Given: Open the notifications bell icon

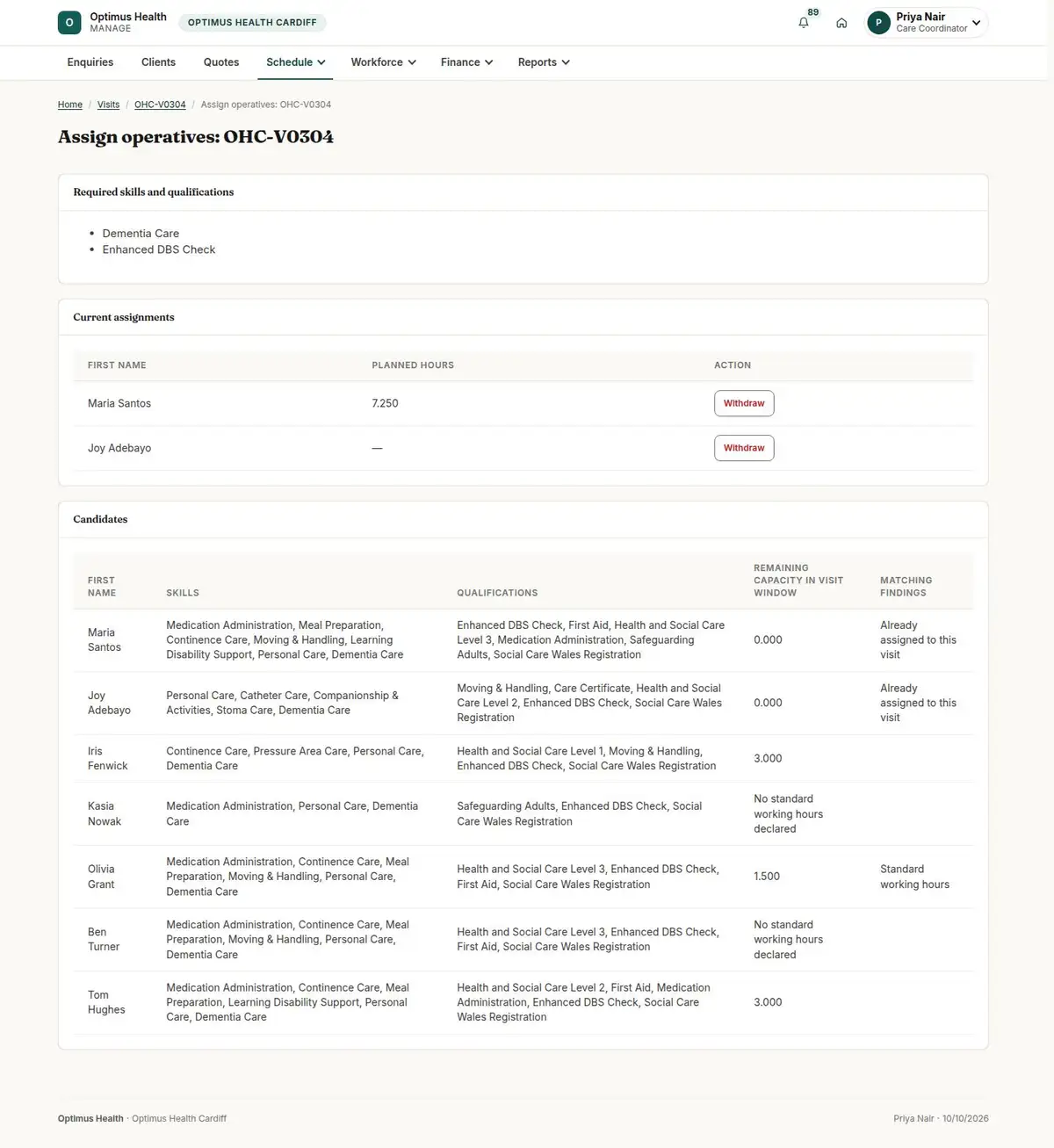Looking at the screenshot, I should 803,23.
